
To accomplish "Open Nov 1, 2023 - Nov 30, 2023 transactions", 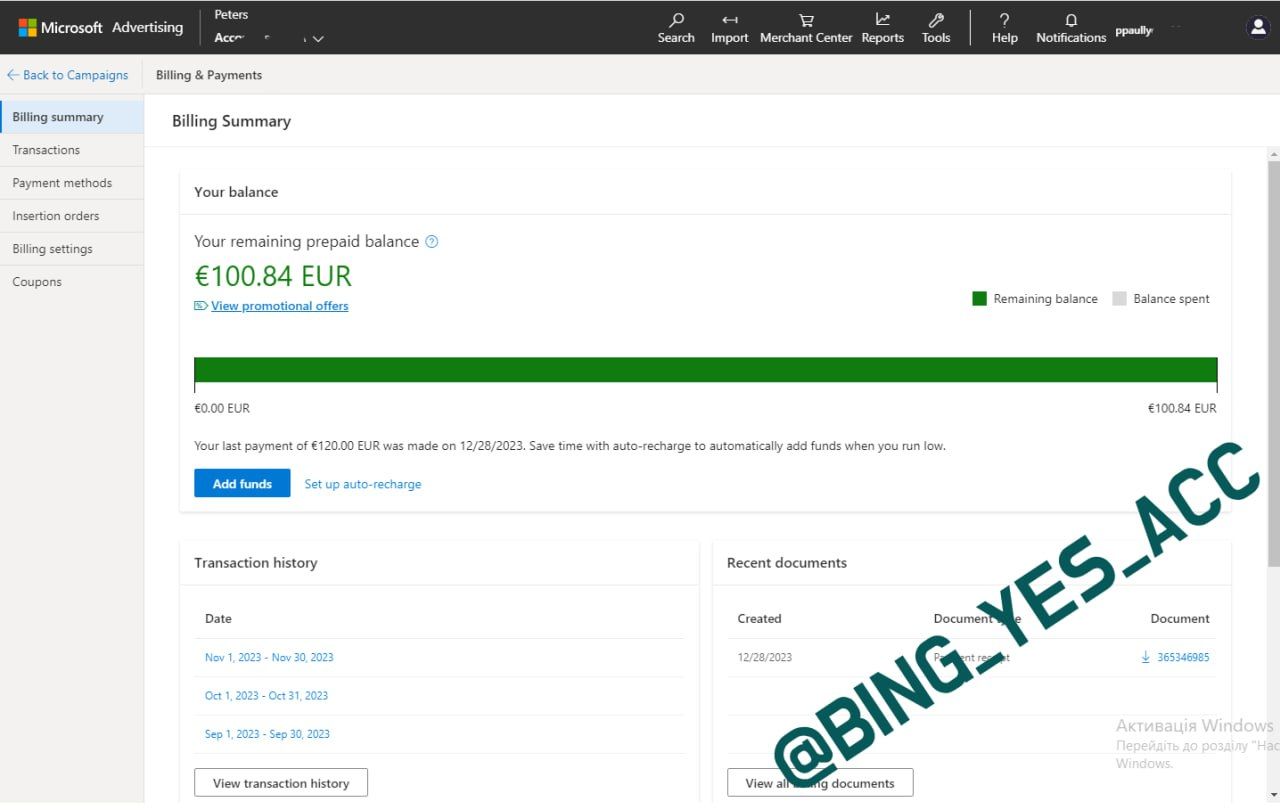I will pyautogui.click(x=269, y=658).
